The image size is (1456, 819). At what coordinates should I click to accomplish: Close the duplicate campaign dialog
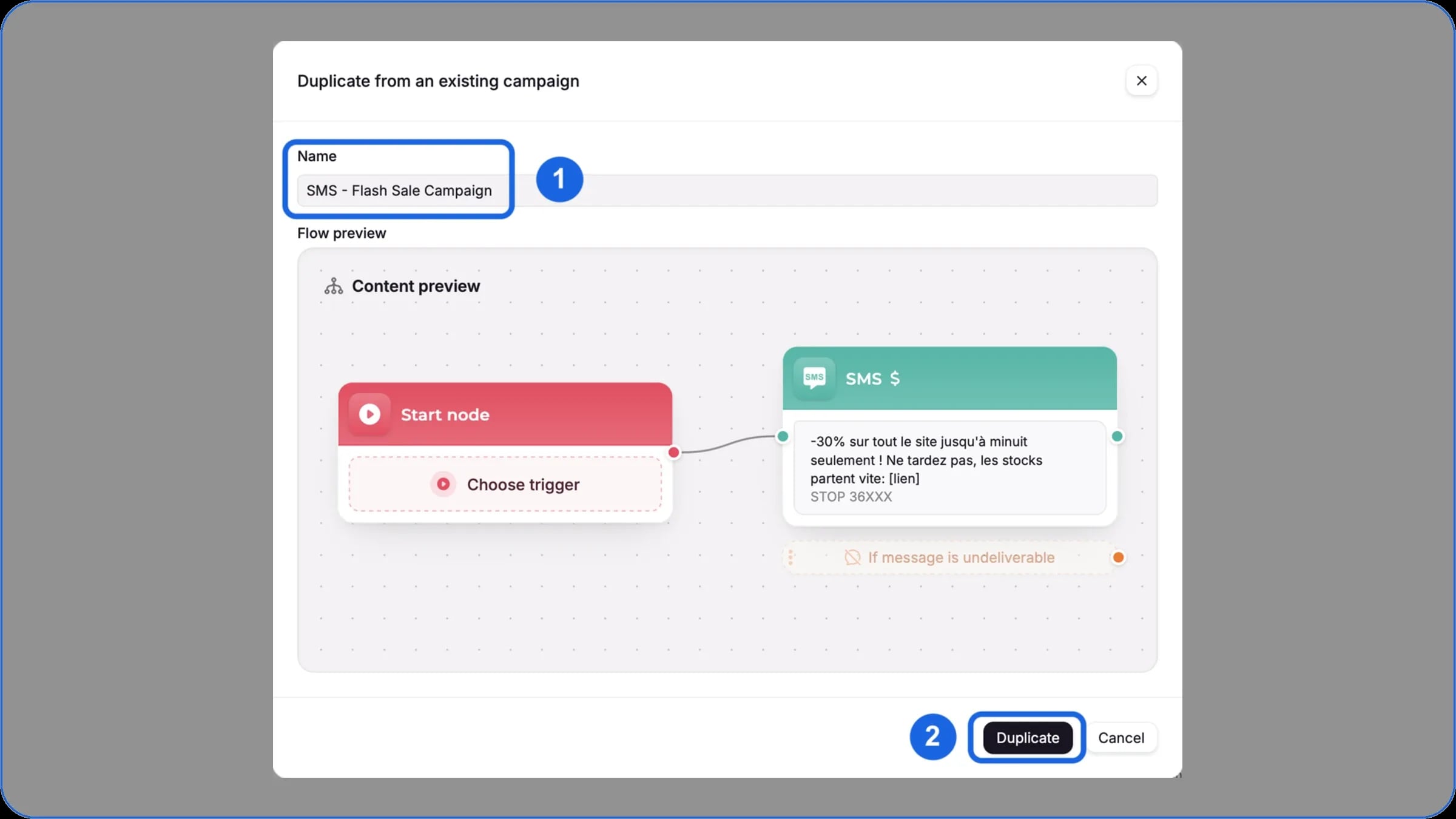[x=1141, y=81]
